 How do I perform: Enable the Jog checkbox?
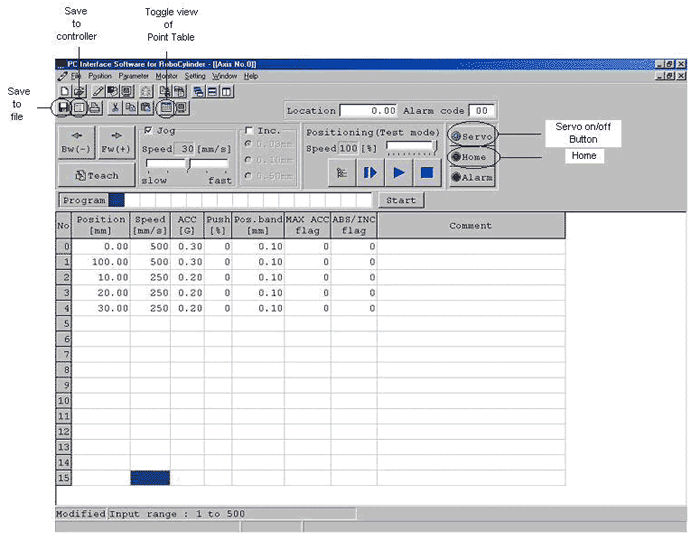pyautogui.click(x=149, y=130)
